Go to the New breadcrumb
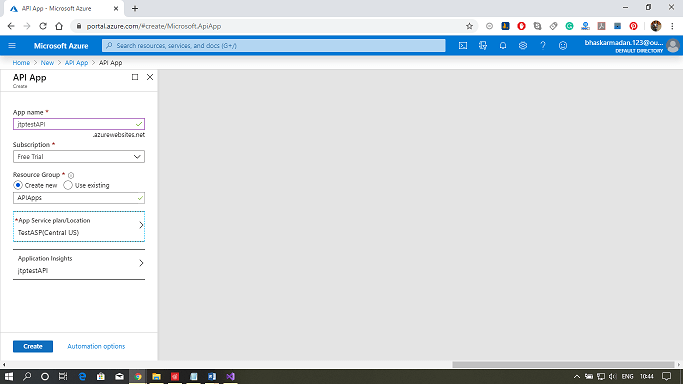This screenshot has width=683, height=384. point(47,63)
